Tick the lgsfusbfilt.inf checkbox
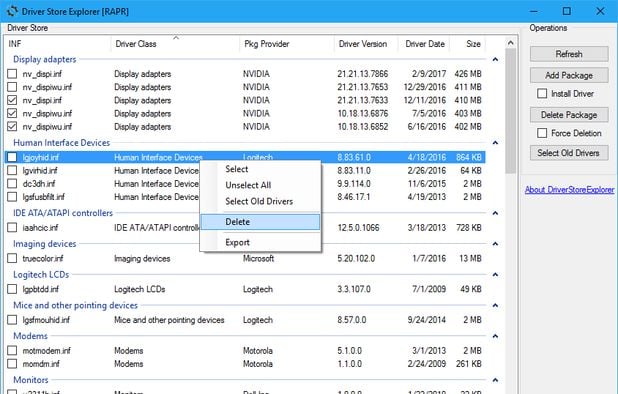 [x=12, y=197]
